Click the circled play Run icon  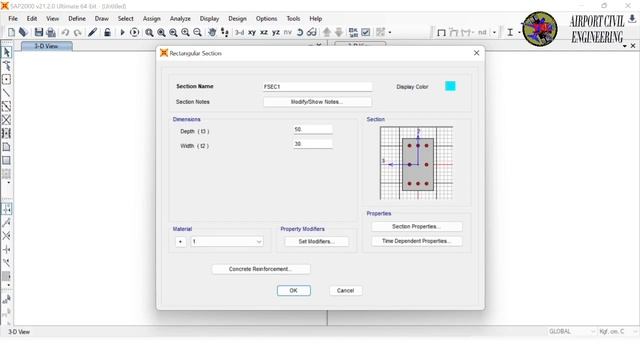click(134, 32)
